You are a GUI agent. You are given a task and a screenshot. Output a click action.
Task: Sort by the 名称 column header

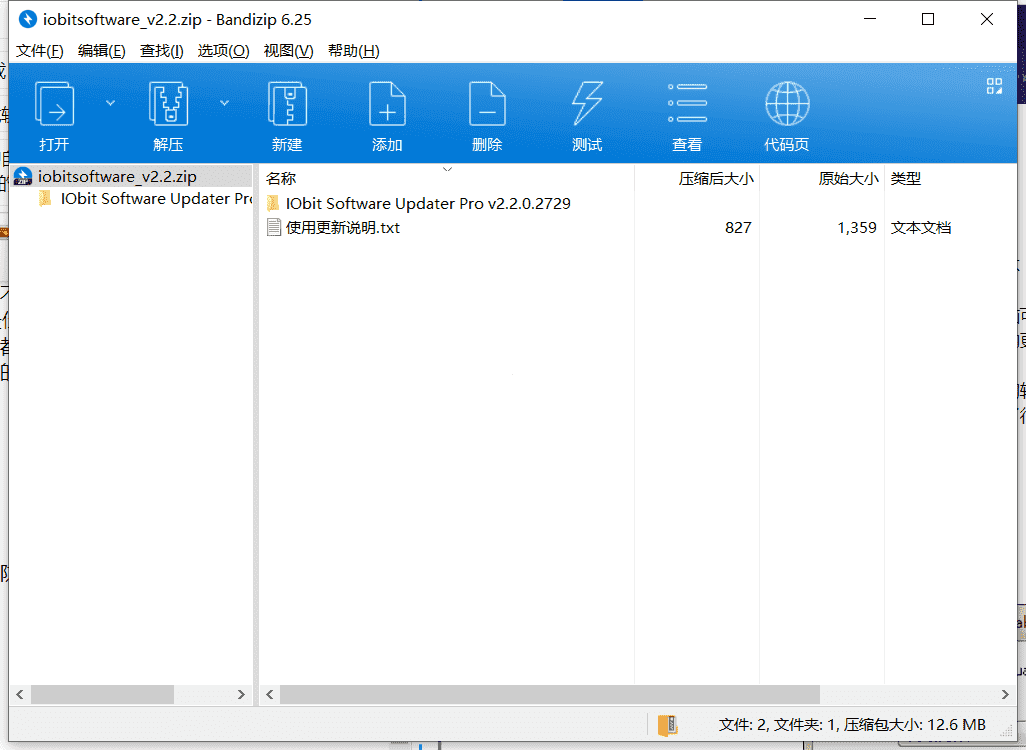(281, 179)
